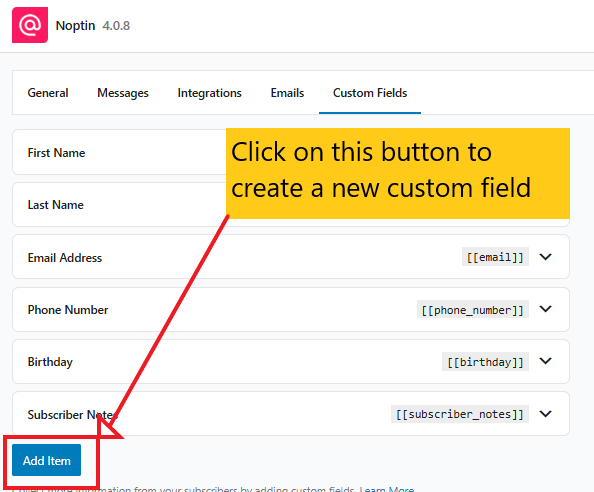The height and width of the screenshot is (492, 594).
Task: Switch to the Messages tab
Action: tap(123, 93)
